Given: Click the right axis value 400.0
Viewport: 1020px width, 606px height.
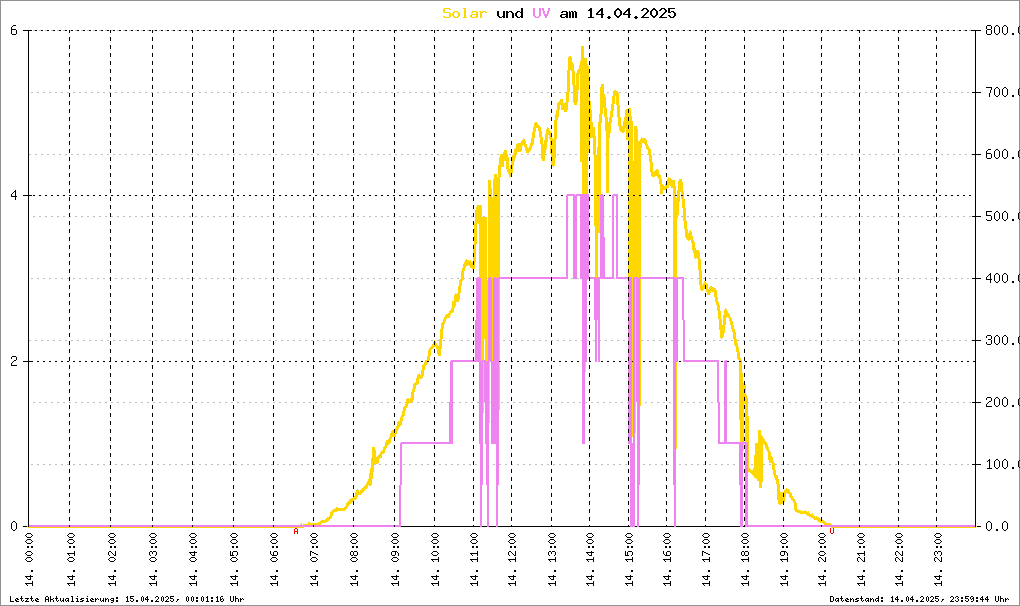Looking at the screenshot, I should (x=1002, y=278).
